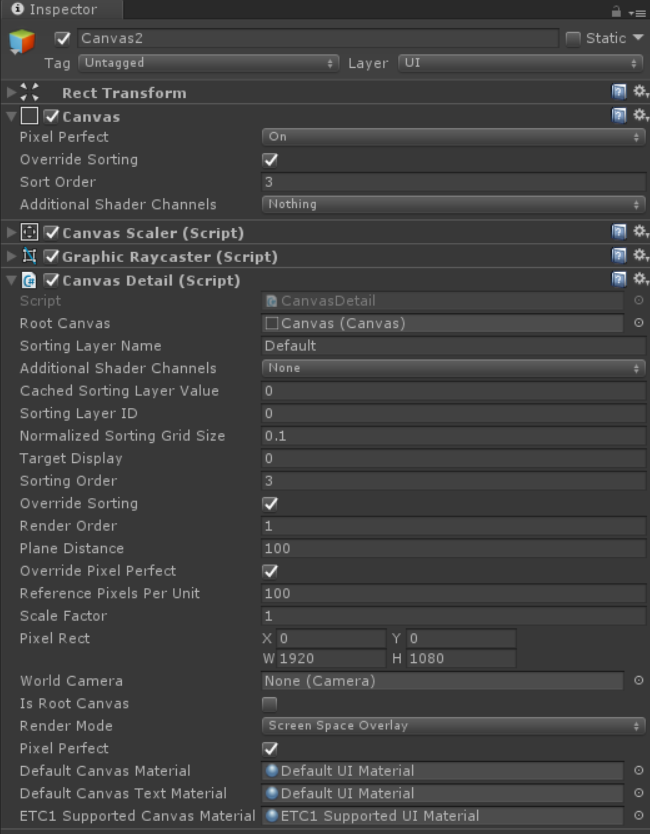Open the Canvas Scaler gear settings icon
Image resolution: width=650 pixels, height=834 pixels.
click(x=640, y=232)
